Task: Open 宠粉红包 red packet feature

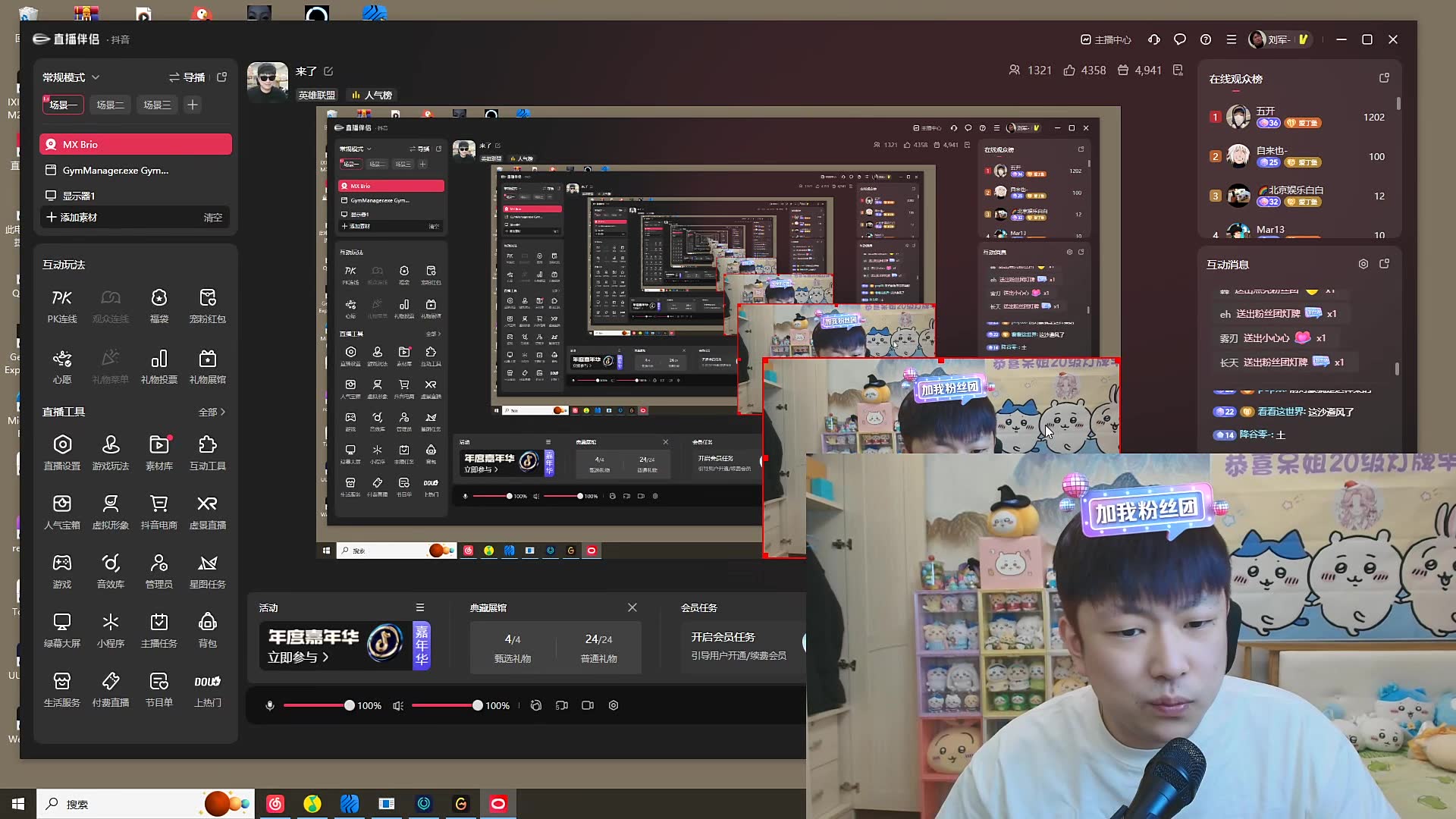Action: [x=208, y=306]
